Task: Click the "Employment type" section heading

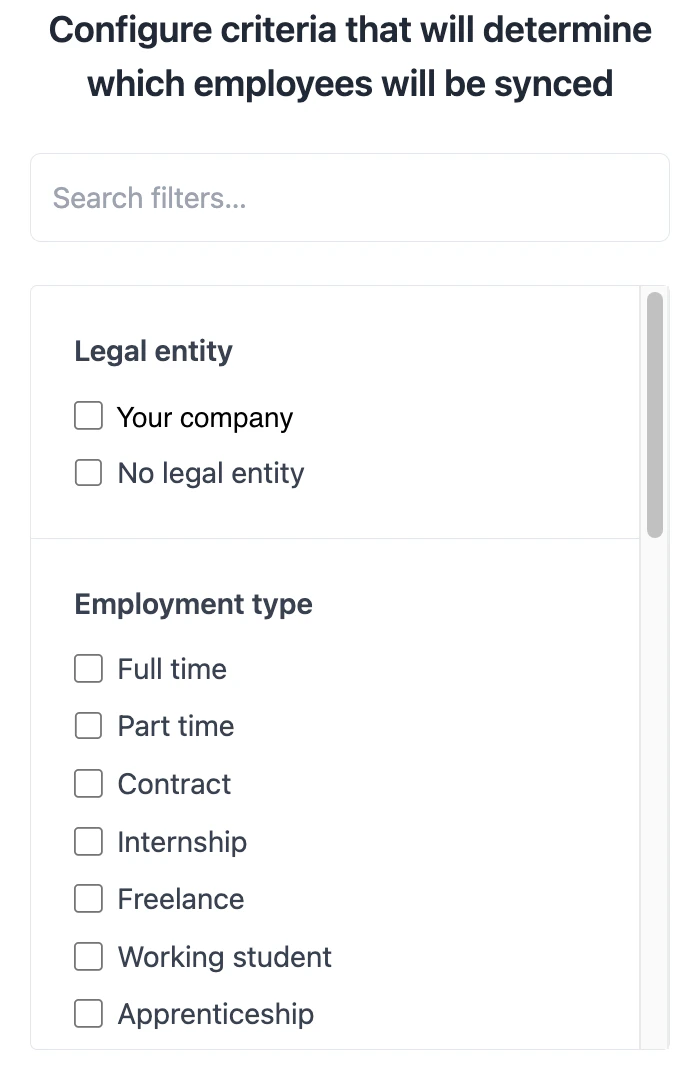Action: point(193,604)
